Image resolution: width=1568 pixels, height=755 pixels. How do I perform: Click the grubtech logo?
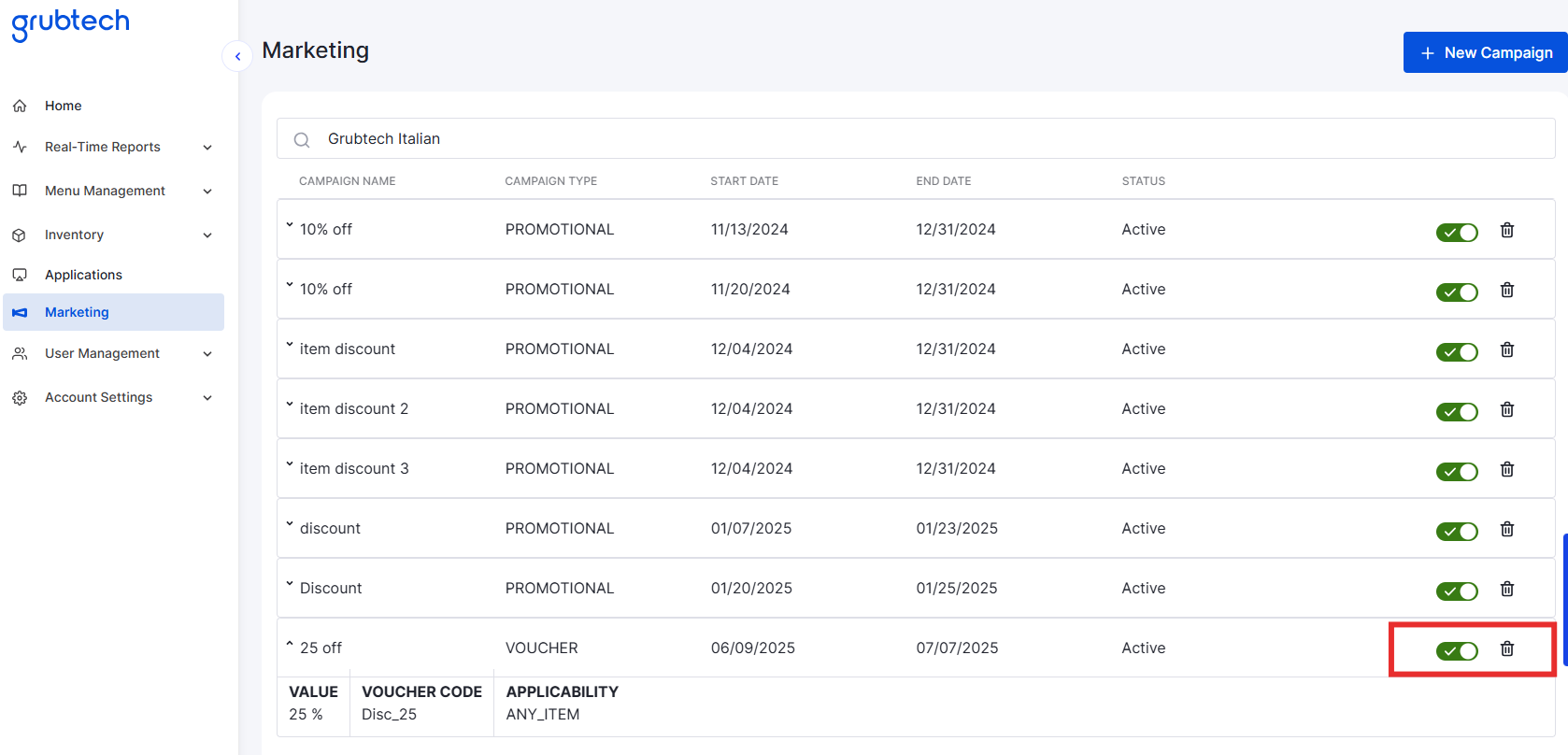(70, 24)
